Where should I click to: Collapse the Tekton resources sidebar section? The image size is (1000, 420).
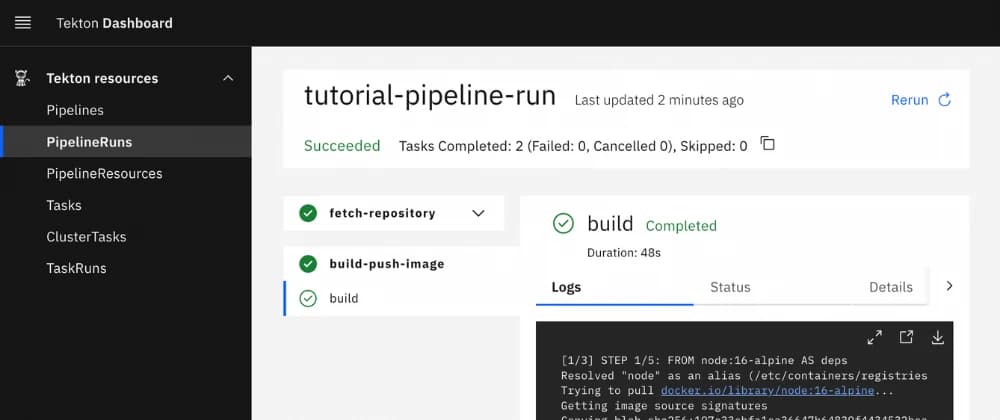228,78
